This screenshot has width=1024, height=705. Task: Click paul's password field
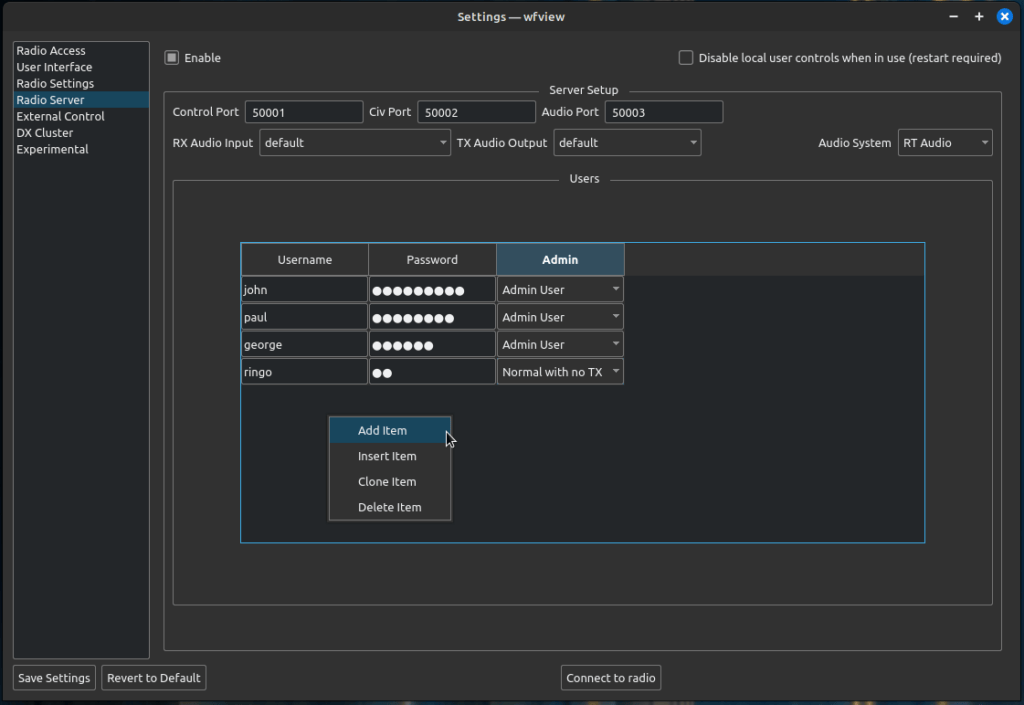click(x=432, y=317)
